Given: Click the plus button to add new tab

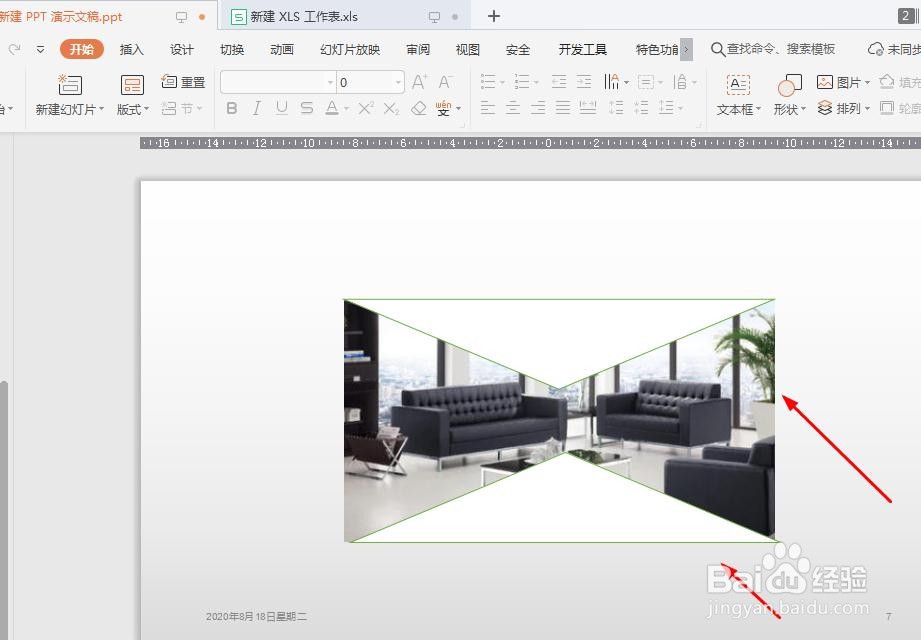Looking at the screenshot, I should coord(494,16).
